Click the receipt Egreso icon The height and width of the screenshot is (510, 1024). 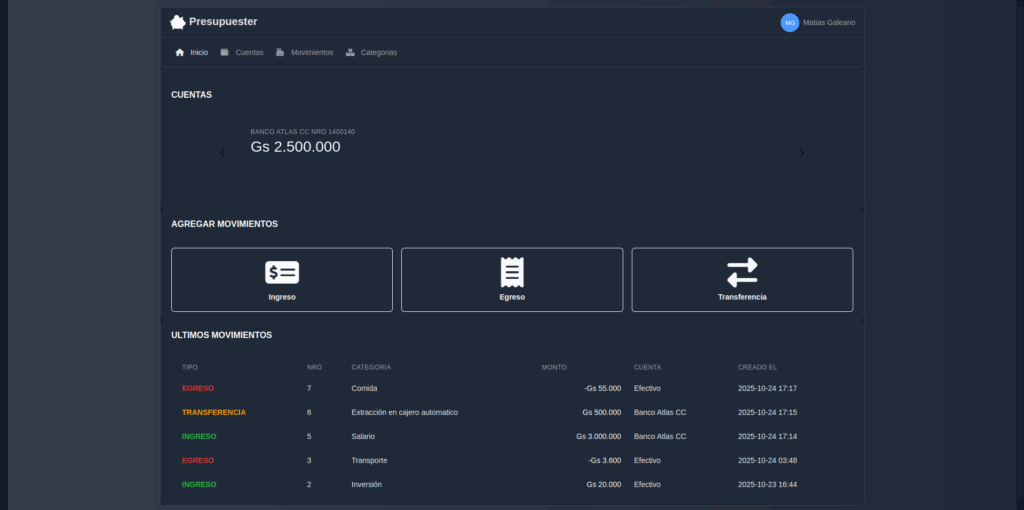(x=512, y=272)
